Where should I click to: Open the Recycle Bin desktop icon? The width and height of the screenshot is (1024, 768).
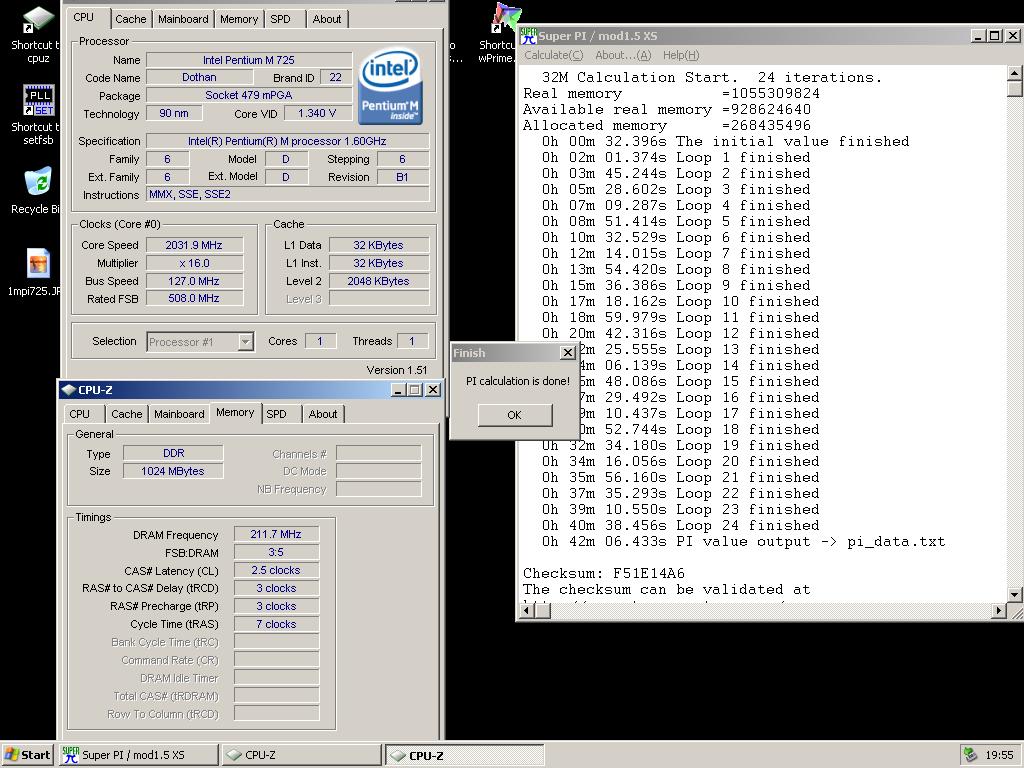tap(39, 181)
